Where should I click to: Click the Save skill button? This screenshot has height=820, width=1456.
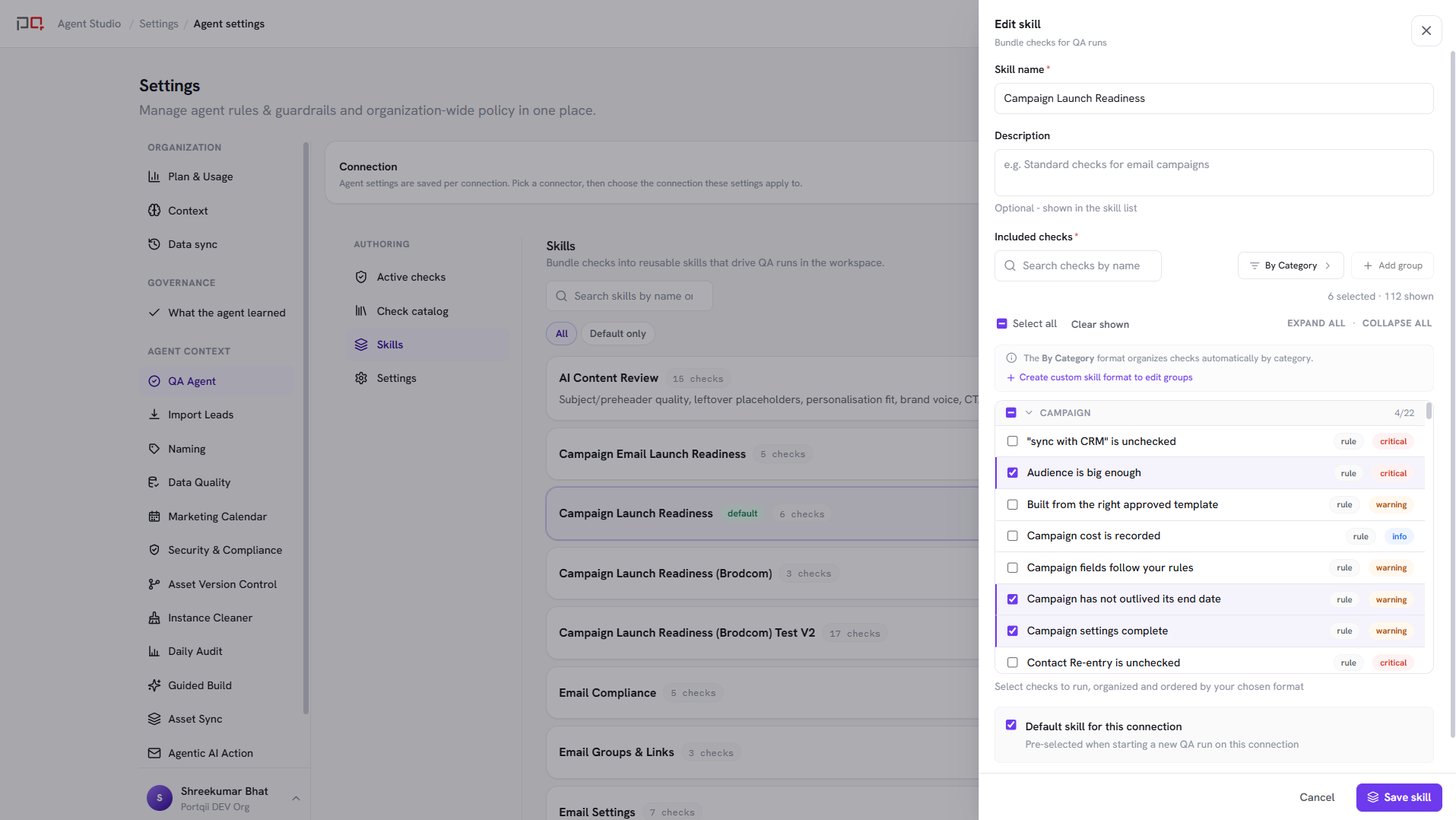(1399, 797)
